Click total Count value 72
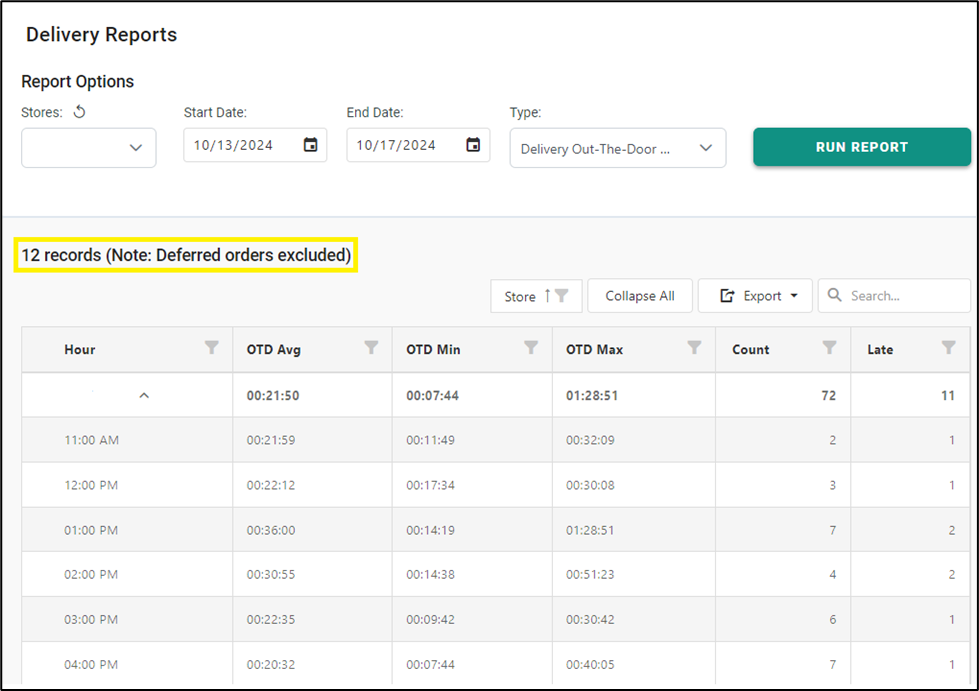 829,396
